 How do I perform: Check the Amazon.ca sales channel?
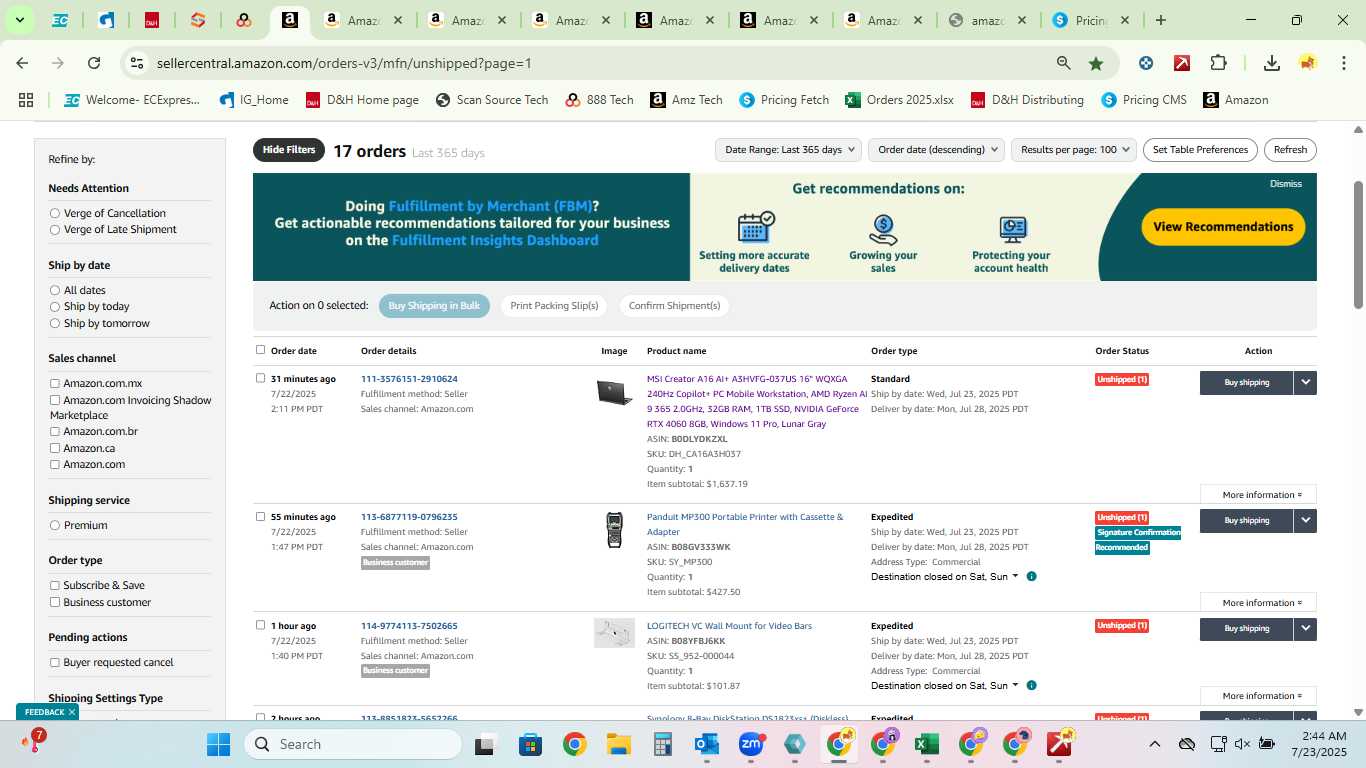pos(55,448)
